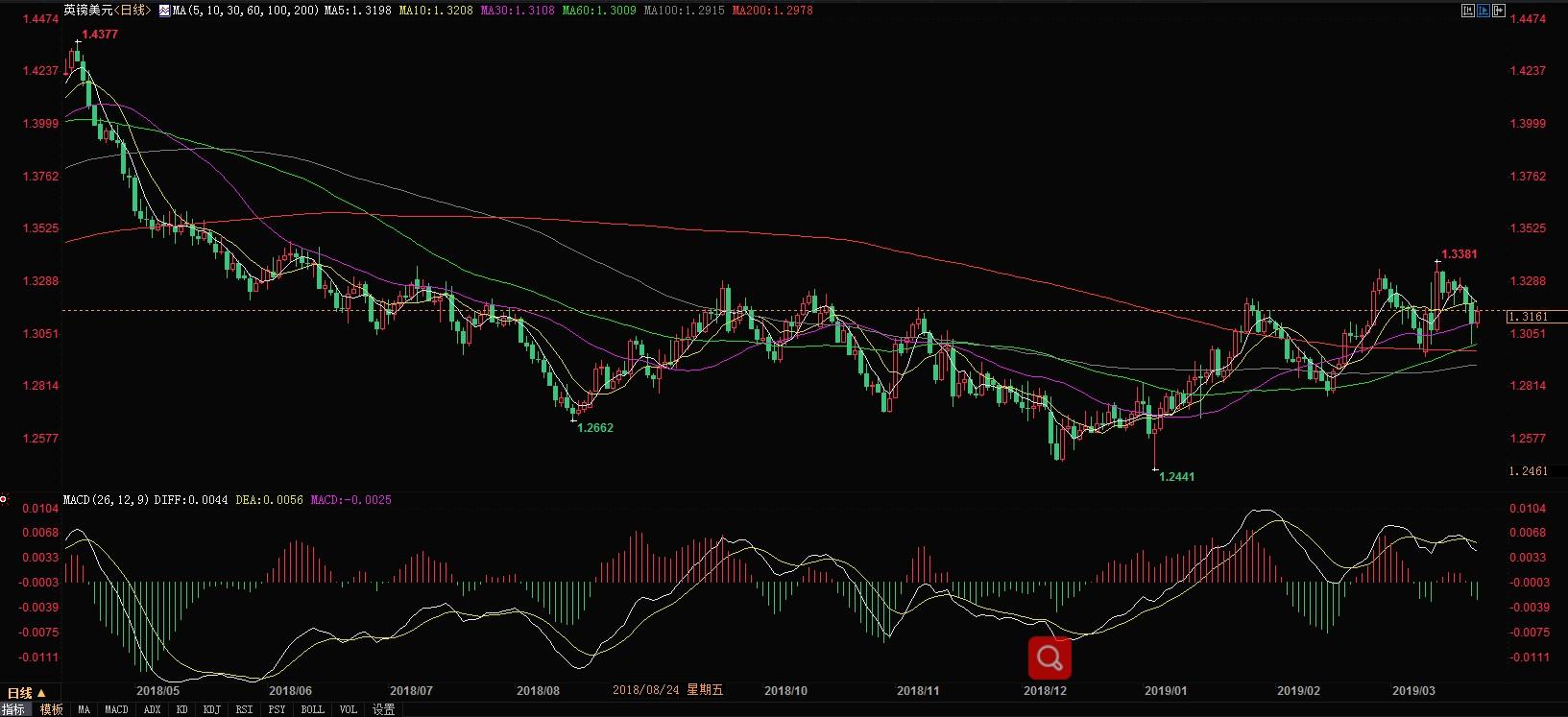Click the 2019/03 time axis label
Screen dimensions: 1568x717
[1413, 691]
